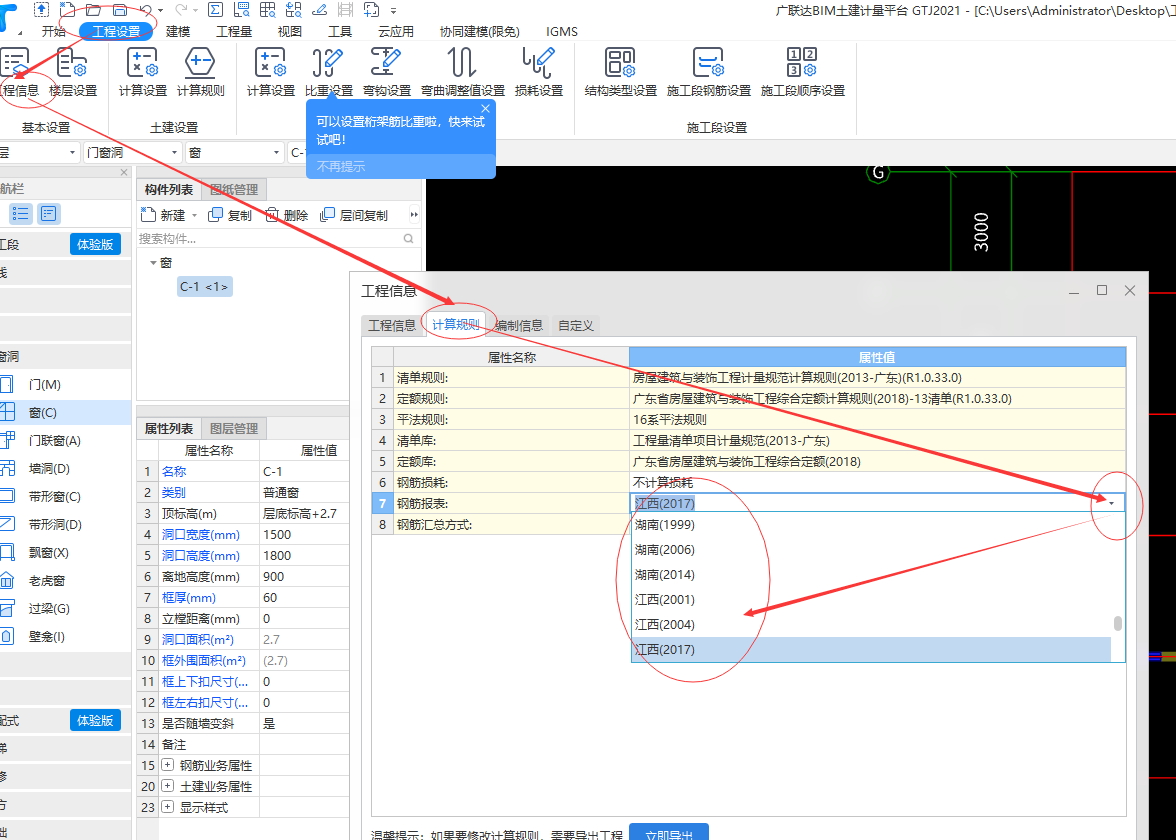
Task: Click the undo arrow icon
Action: point(146,10)
